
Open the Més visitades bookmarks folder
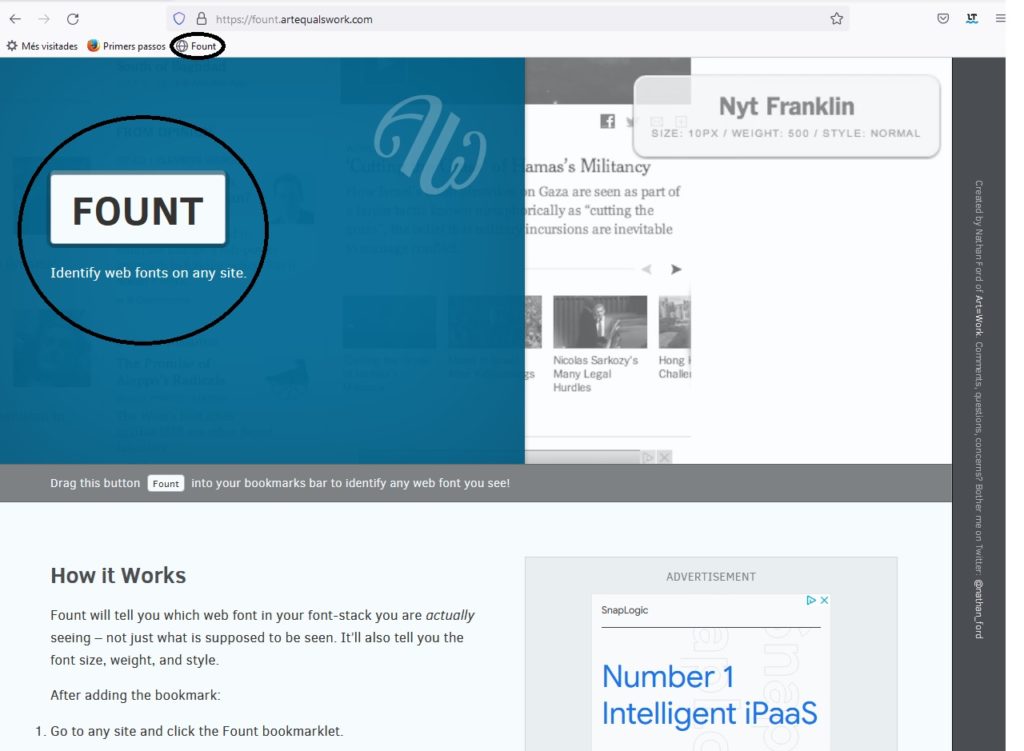pyautogui.click(x=42, y=46)
